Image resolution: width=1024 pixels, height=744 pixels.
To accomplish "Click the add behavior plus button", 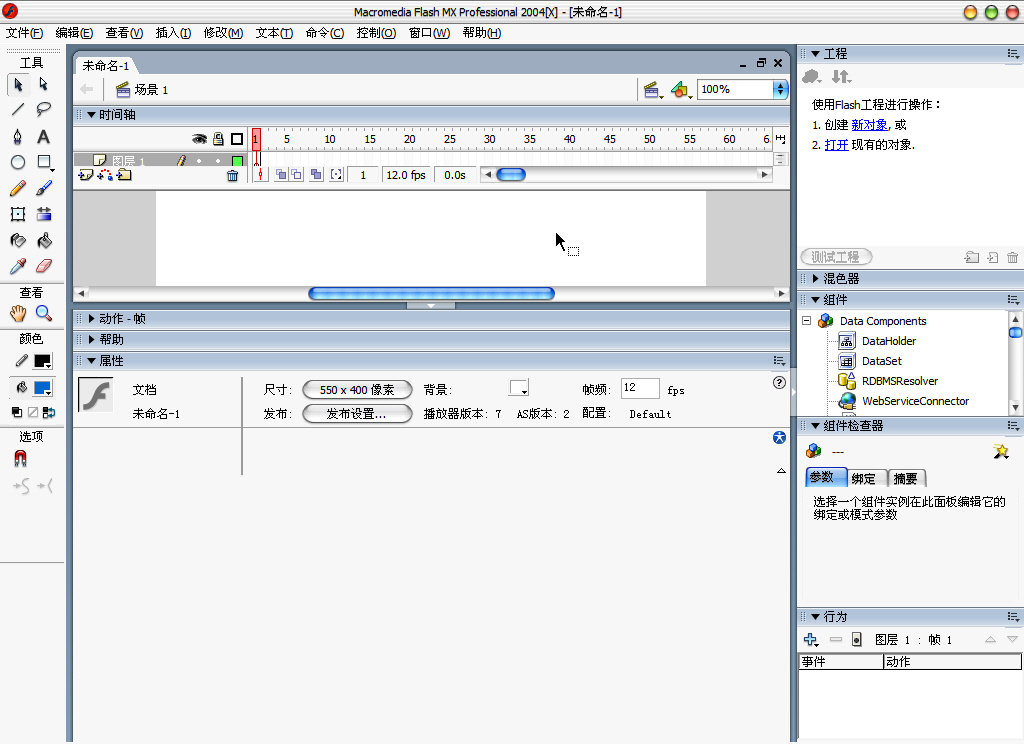I will [x=810, y=640].
